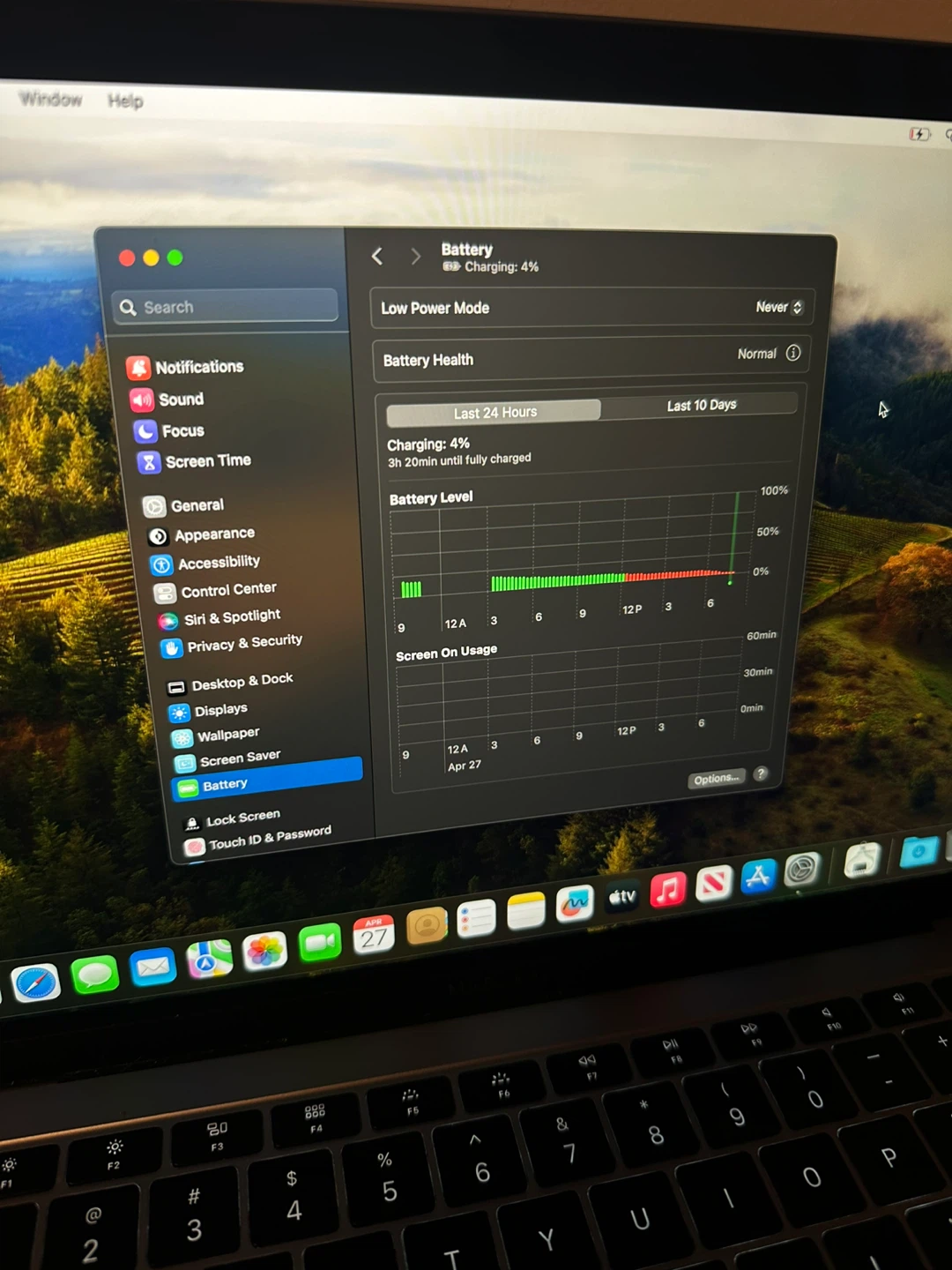Click the 'Apr 27' date label
The image size is (952, 1270).
[x=465, y=766]
